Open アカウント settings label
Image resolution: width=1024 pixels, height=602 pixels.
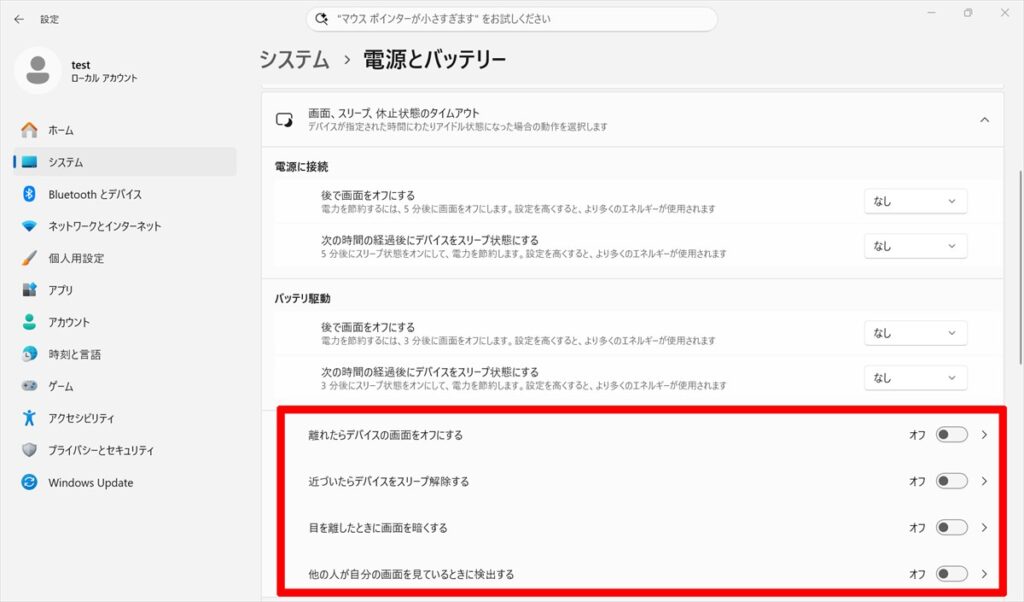69,322
